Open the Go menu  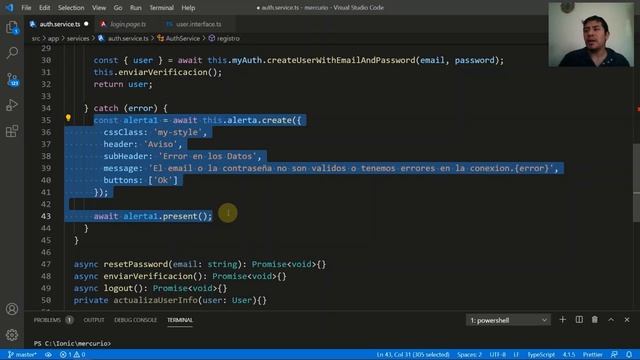(x=118, y=8)
